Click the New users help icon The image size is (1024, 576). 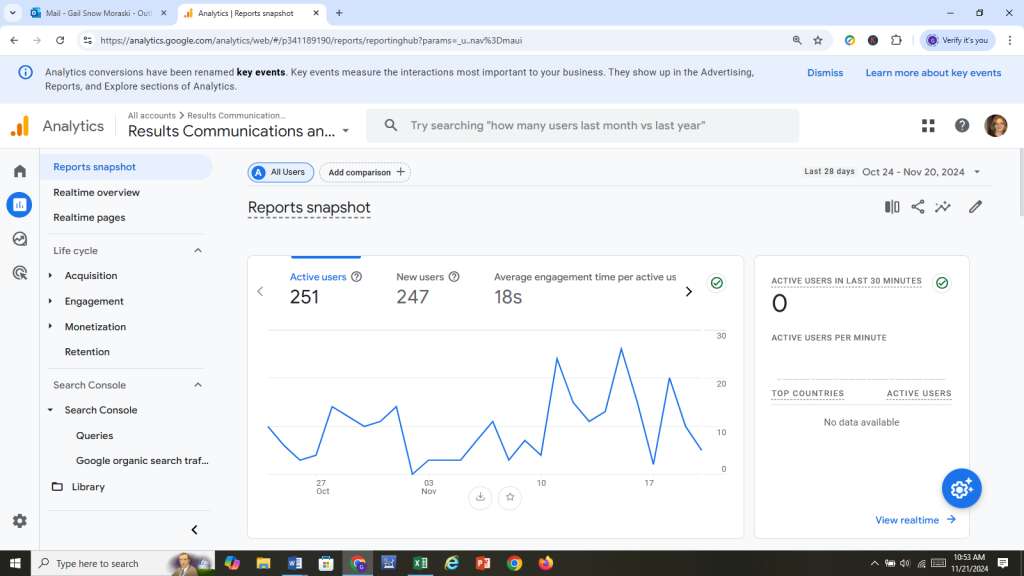point(454,277)
